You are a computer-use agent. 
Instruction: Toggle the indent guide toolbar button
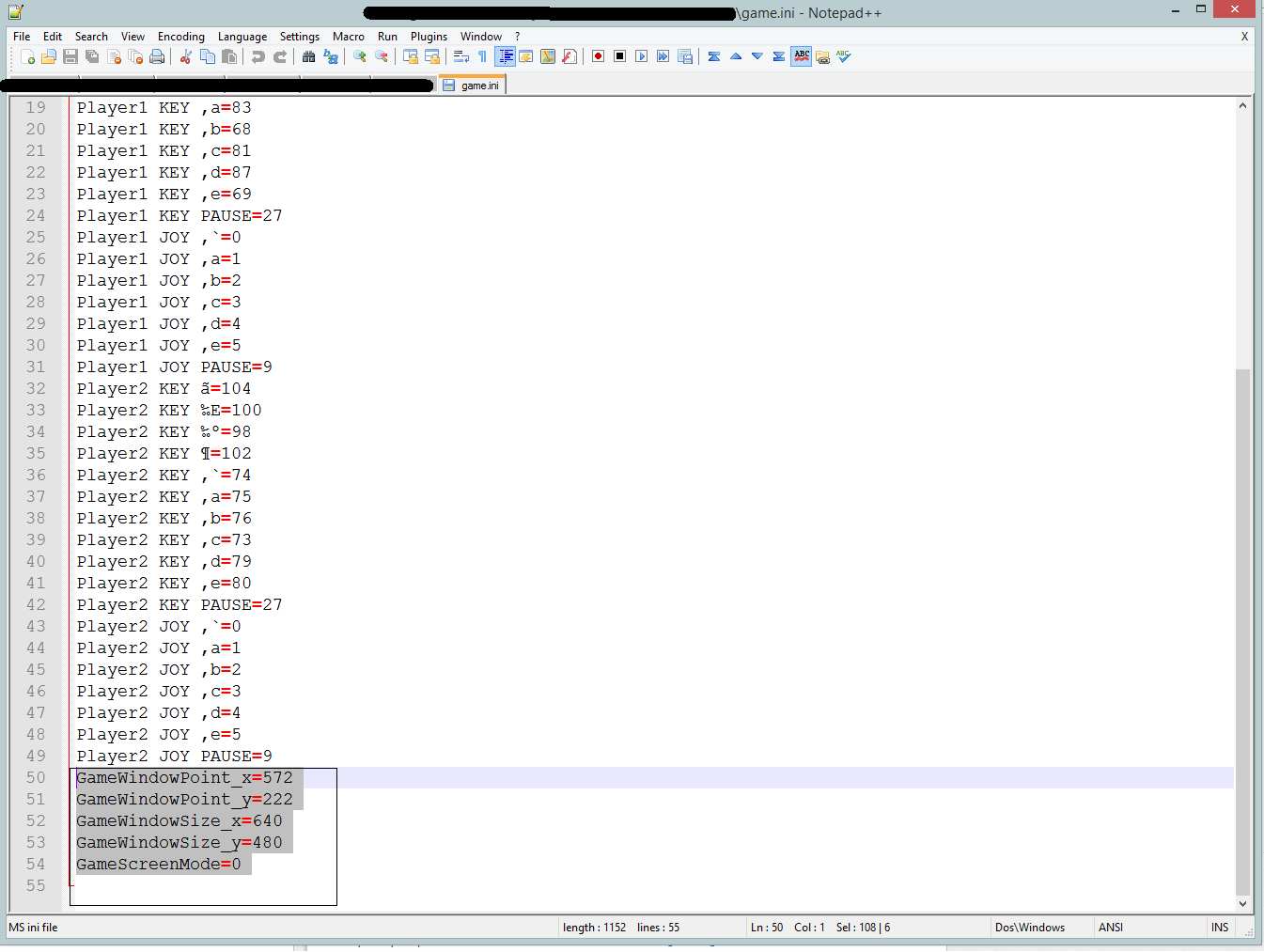tap(506, 57)
